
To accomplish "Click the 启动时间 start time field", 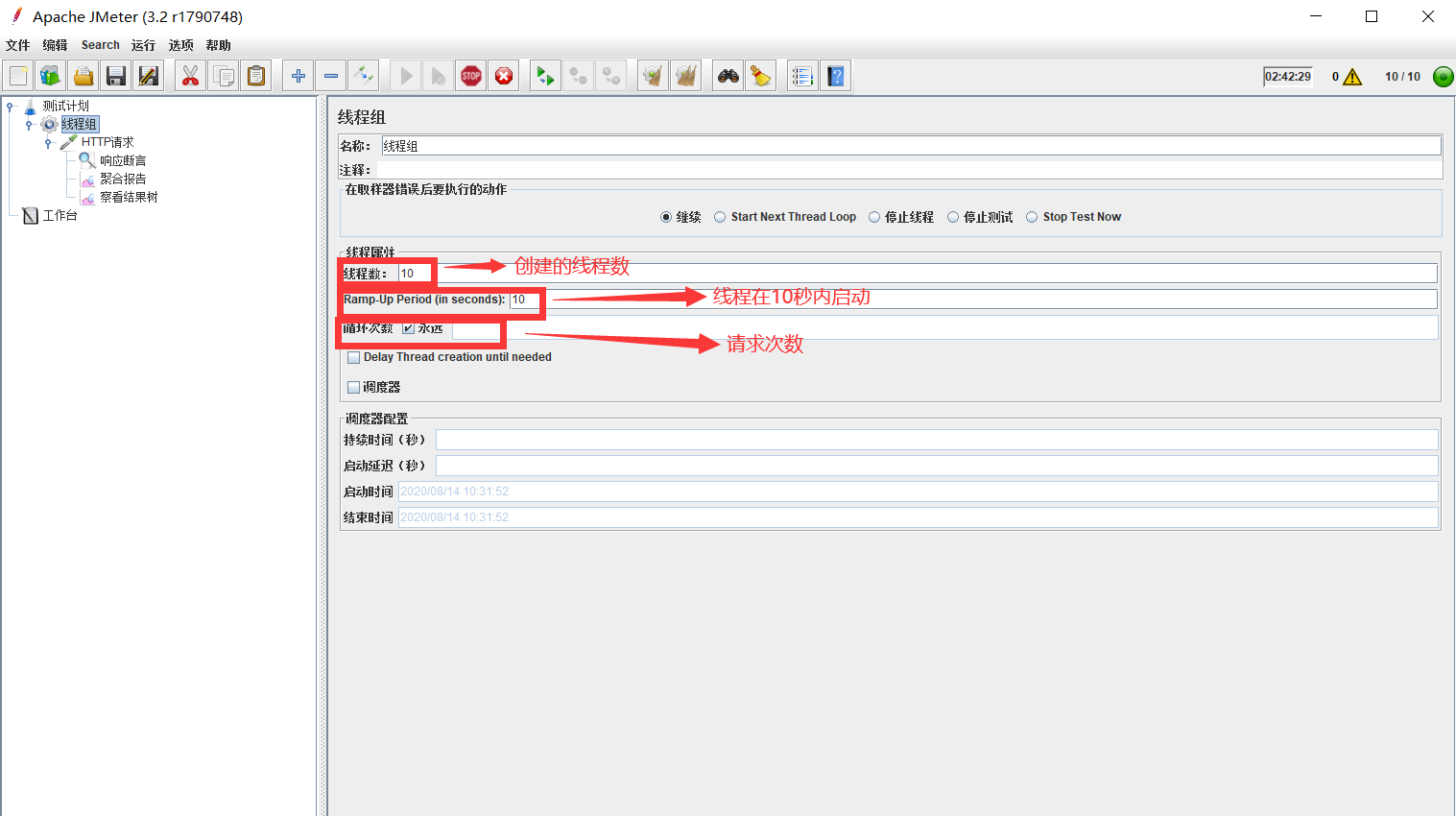I will pos(918,492).
